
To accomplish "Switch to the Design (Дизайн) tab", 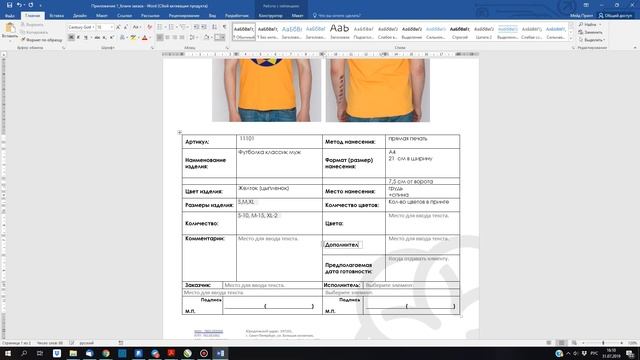I will coord(80,16).
